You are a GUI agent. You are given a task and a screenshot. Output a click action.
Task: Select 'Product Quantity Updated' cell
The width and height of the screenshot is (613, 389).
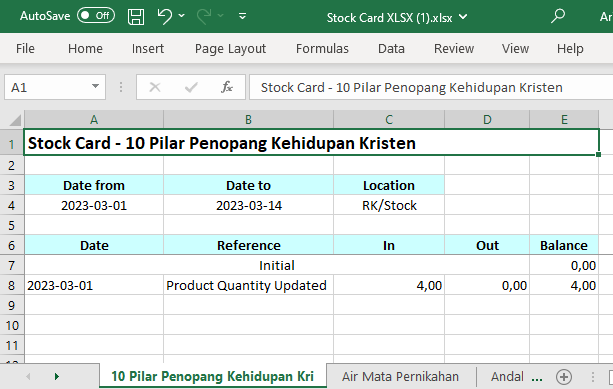[248, 285]
